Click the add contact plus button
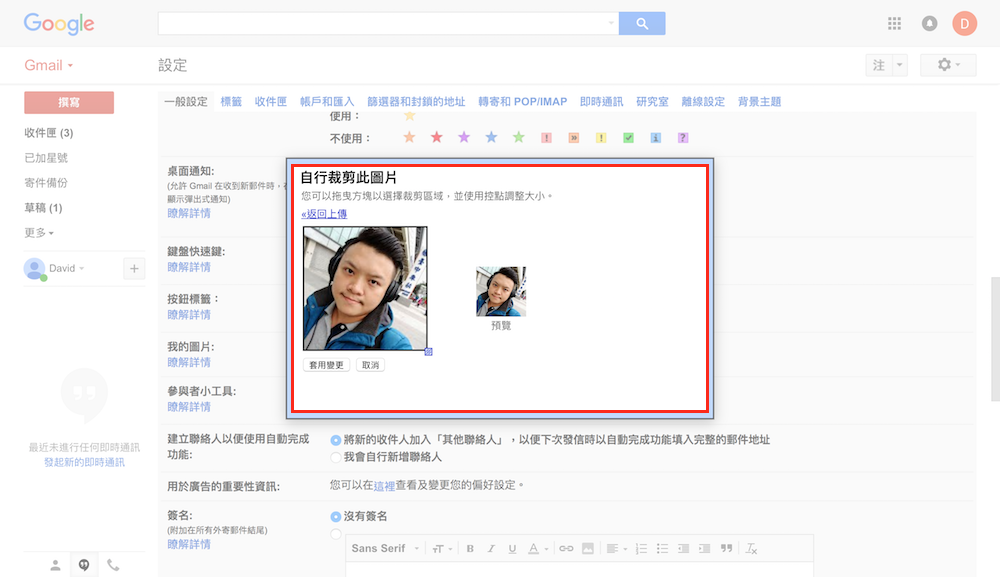Viewport: 1000px width, 577px height. 134,268
